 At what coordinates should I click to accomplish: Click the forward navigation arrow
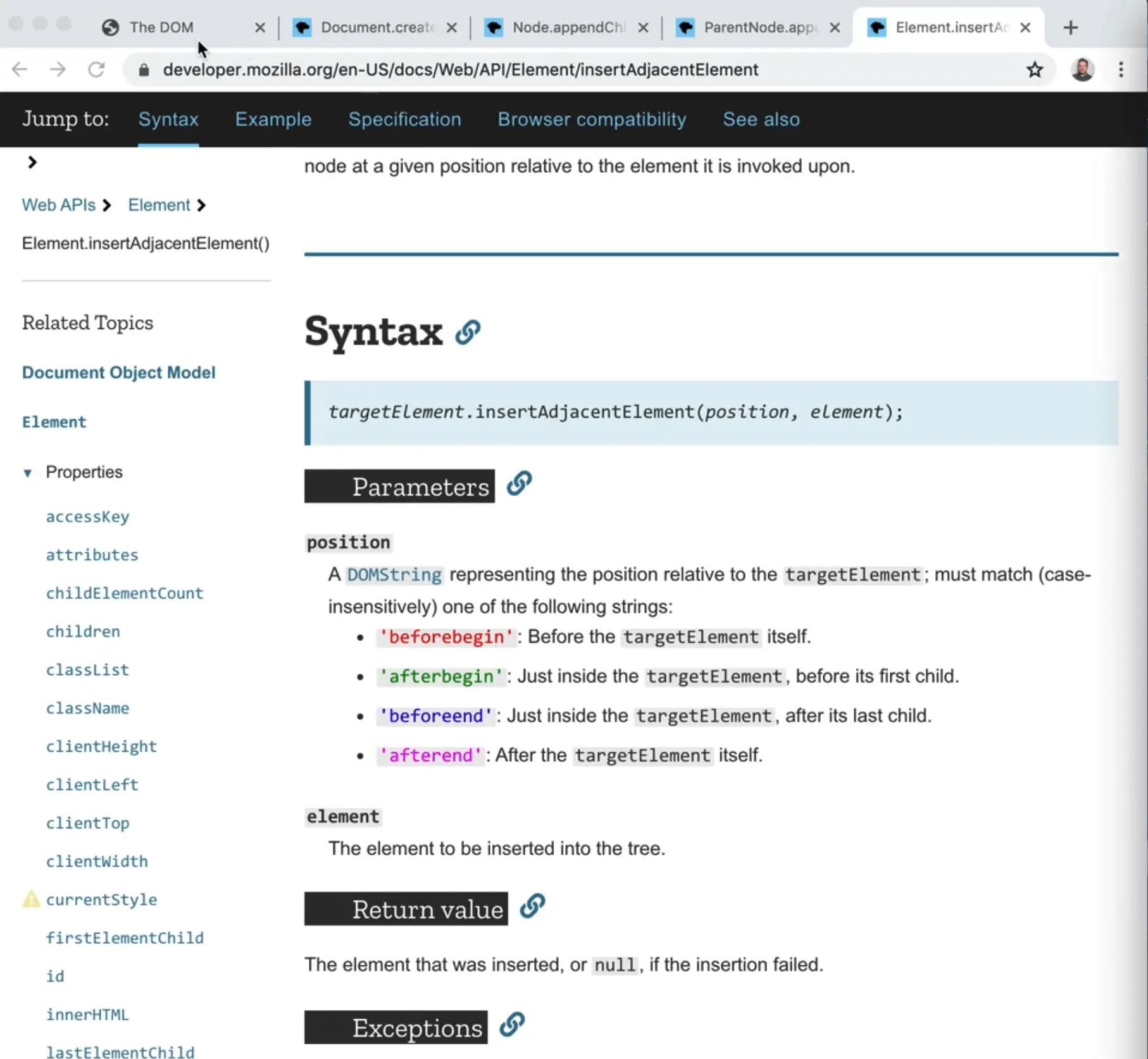click(x=58, y=70)
